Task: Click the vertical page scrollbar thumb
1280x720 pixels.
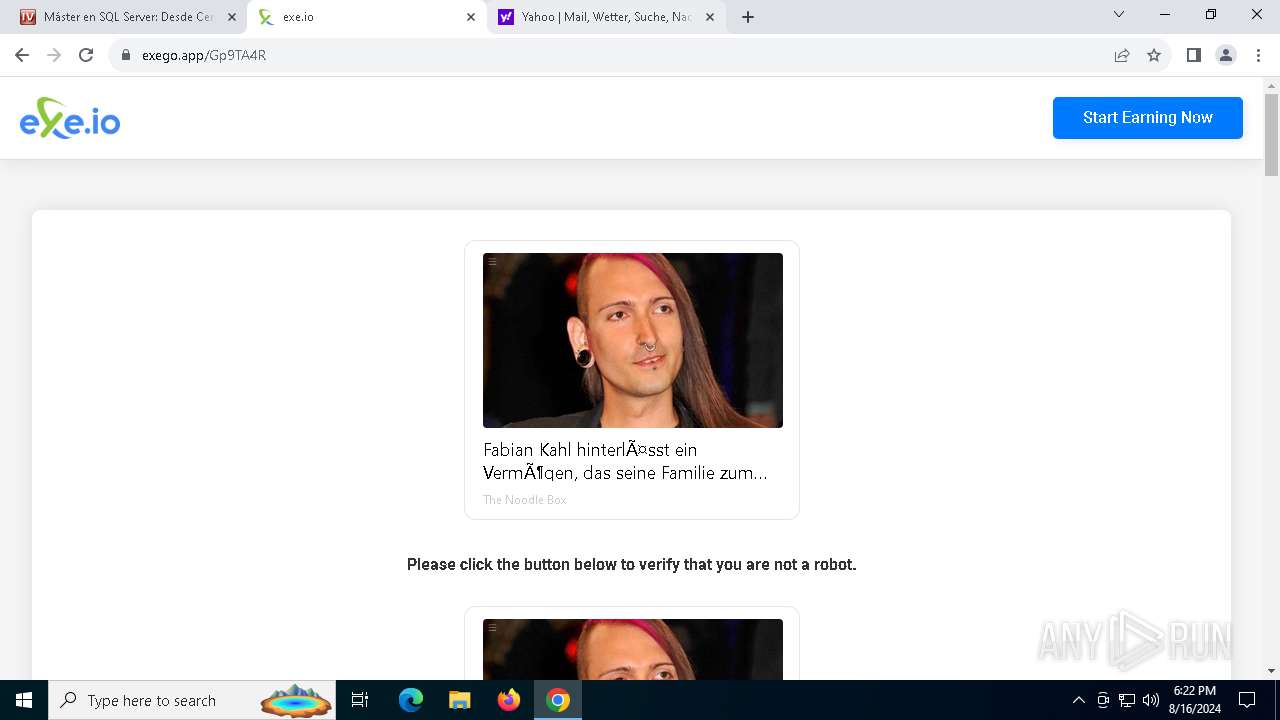Action: [x=1271, y=135]
